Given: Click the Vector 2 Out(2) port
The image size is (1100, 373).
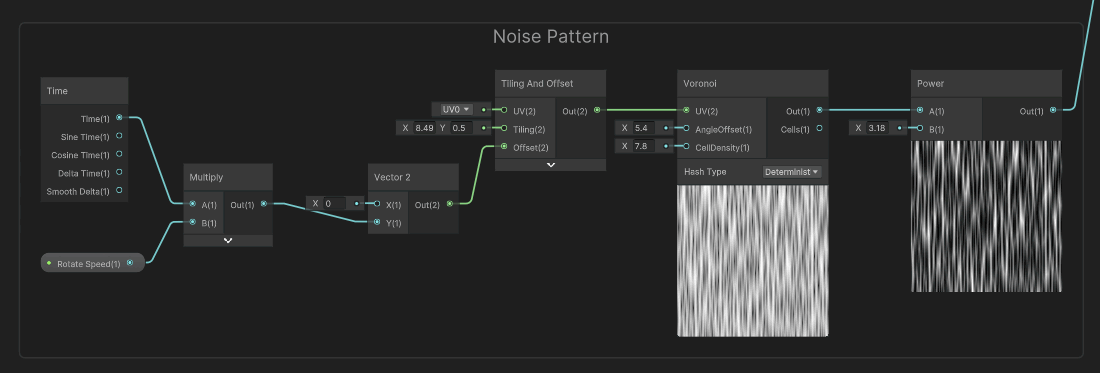Looking at the screenshot, I should tap(450, 204).
